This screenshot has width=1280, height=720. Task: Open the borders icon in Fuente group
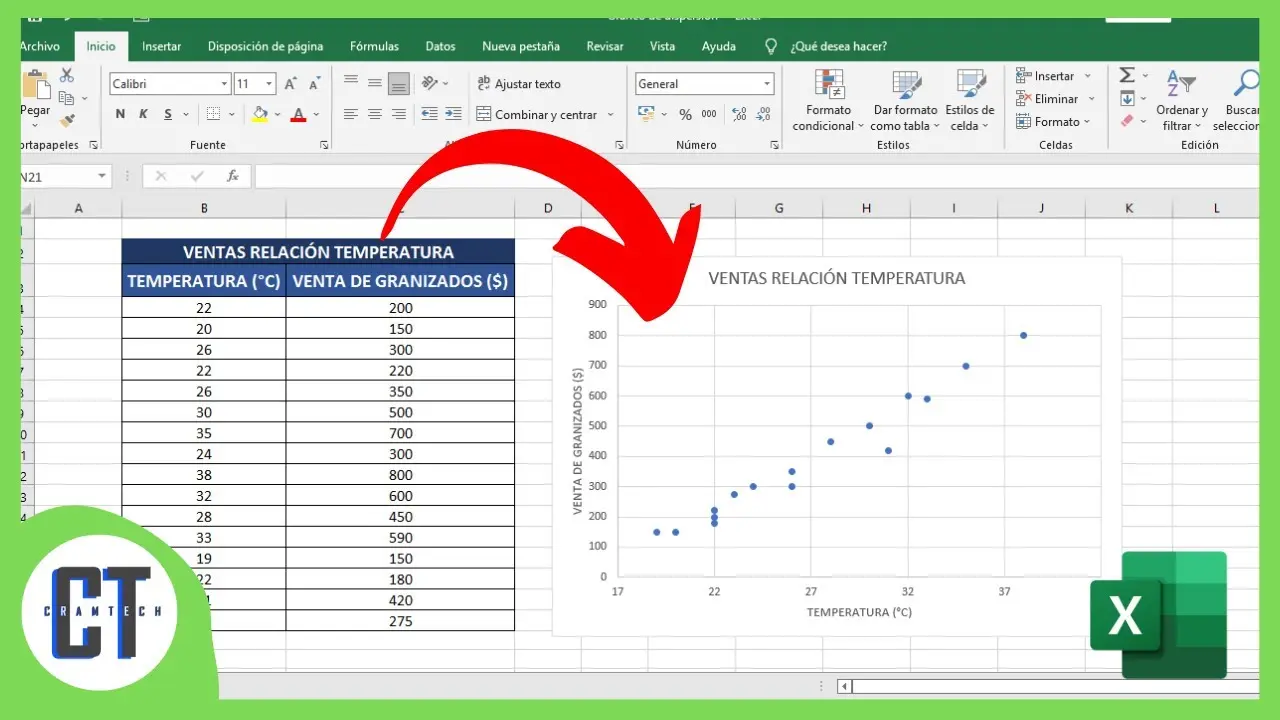pyautogui.click(x=213, y=114)
